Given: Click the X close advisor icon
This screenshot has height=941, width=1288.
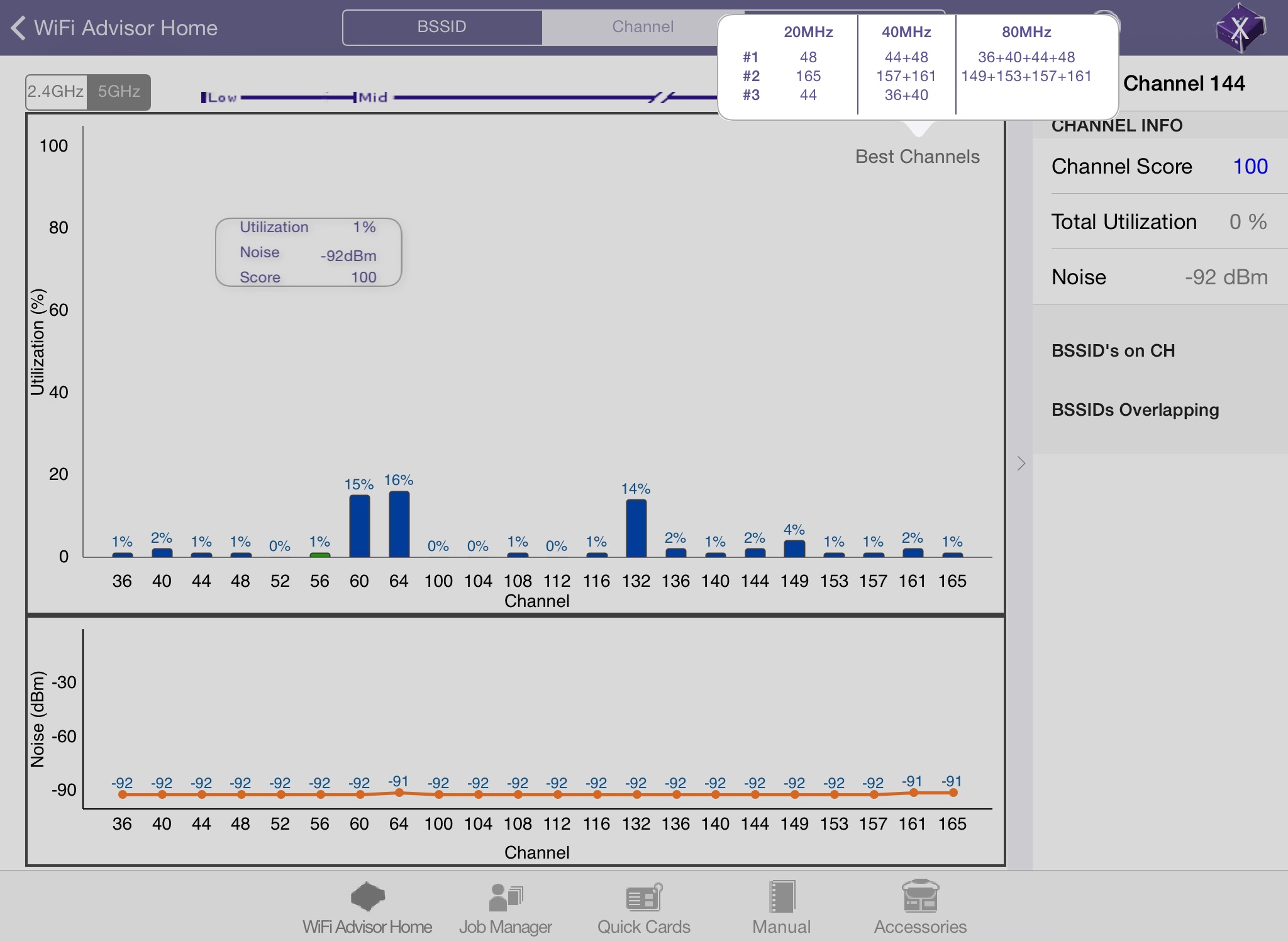Looking at the screenshot, I should 1244,27.
